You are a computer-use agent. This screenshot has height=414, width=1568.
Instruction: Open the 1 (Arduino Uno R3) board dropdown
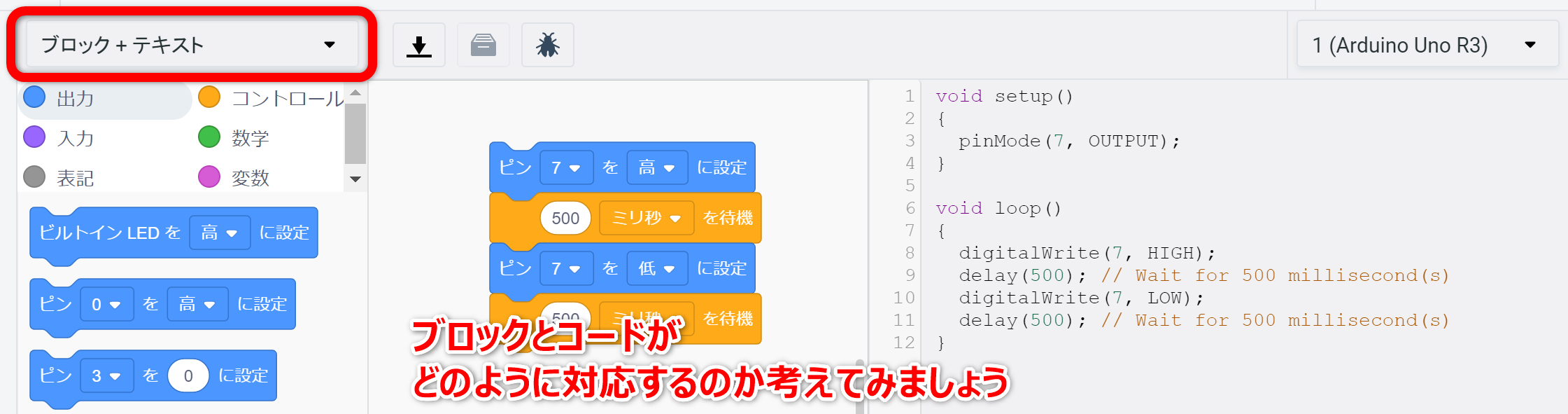[x=1427, y=46]
